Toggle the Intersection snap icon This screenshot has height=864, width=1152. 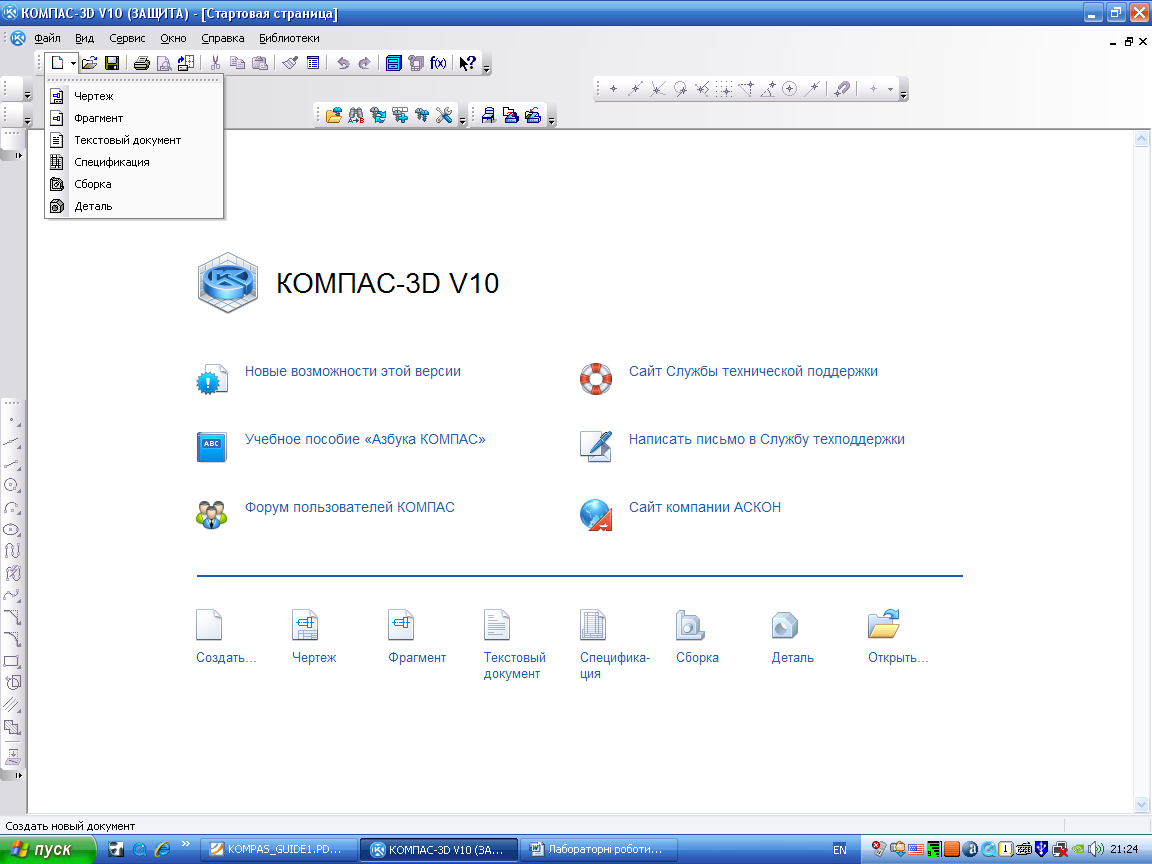click(658, 90)
